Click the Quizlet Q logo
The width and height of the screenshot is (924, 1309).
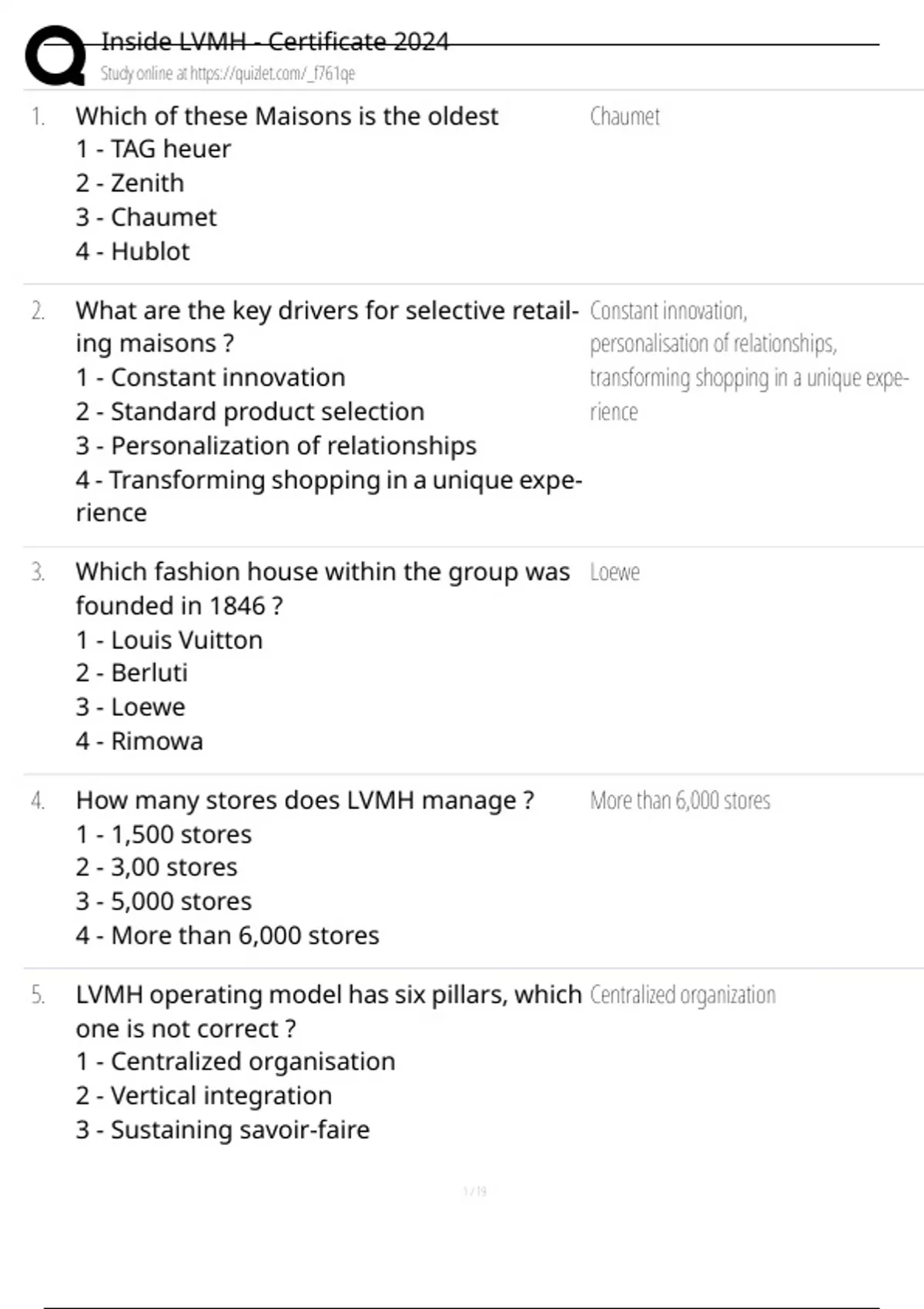point(55,55)
